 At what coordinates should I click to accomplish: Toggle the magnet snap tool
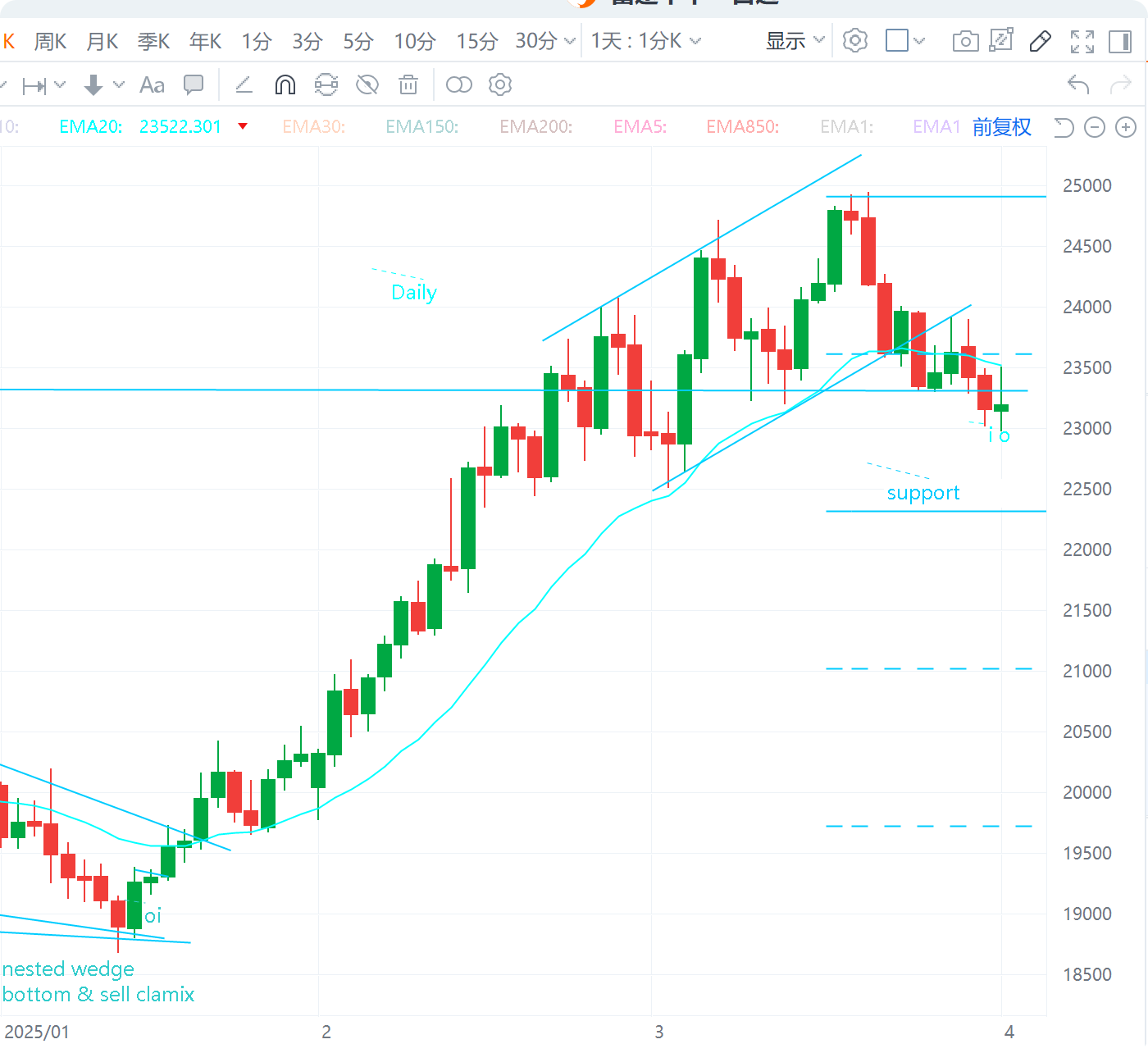pos(285,84)
